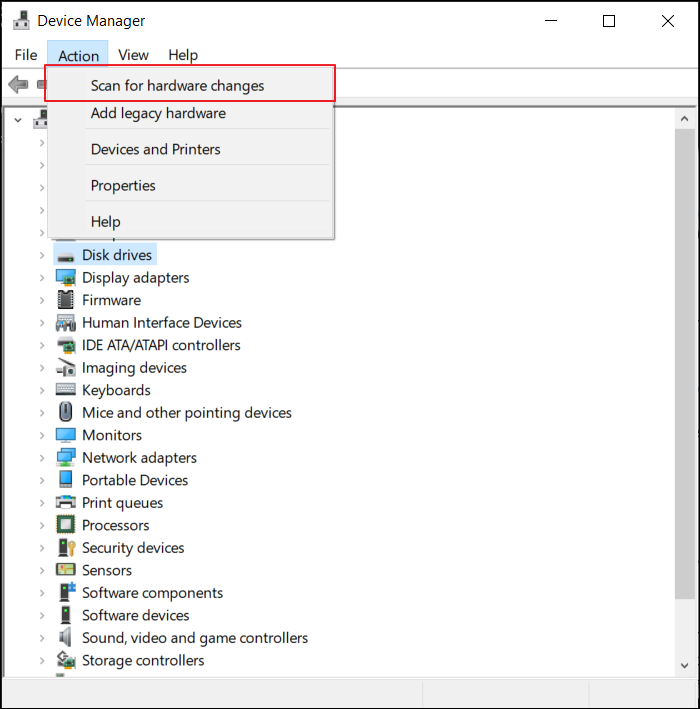Select the Human Interface Devices label
The width and height of the screenshot is (700, 709).
162,323
